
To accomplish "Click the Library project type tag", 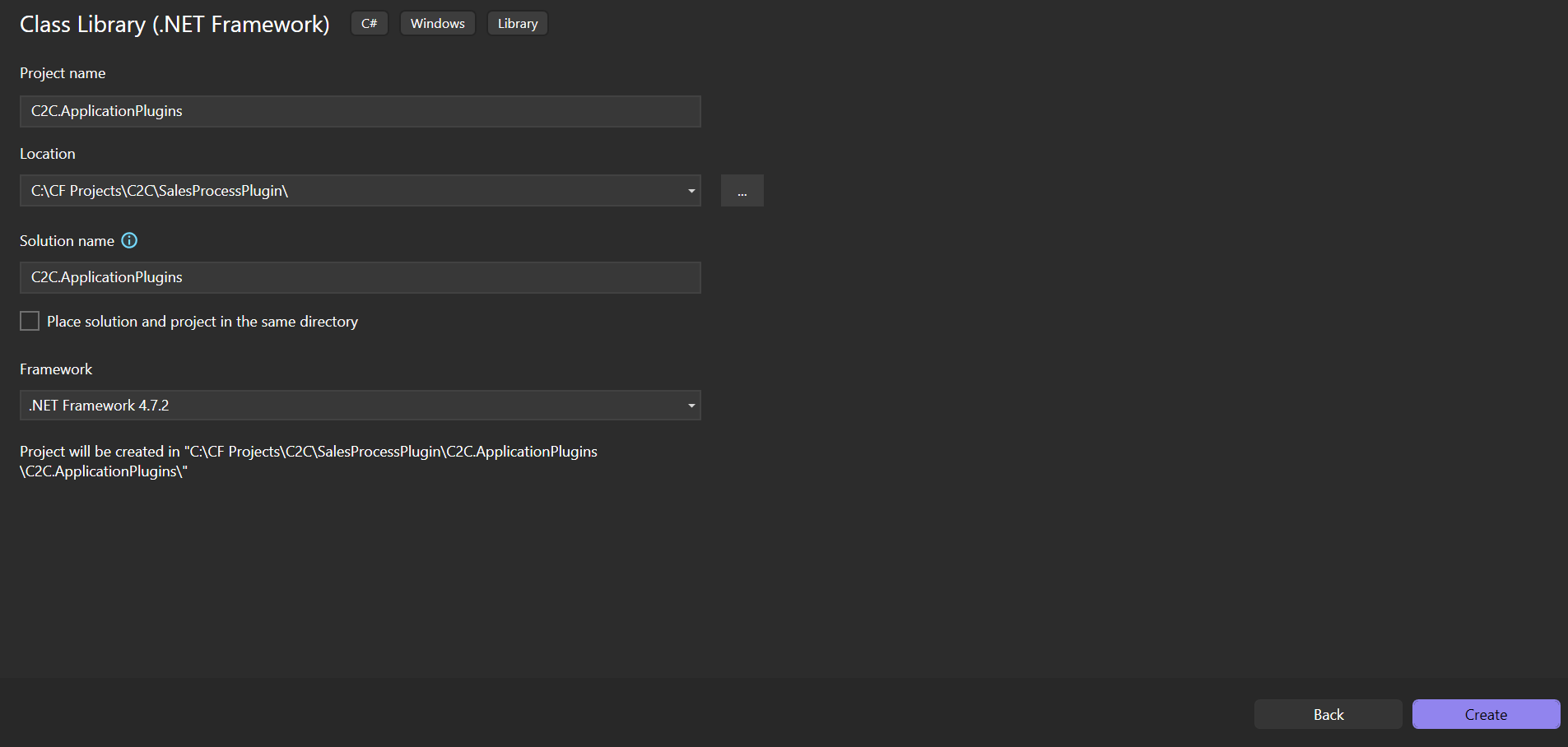I will [517, 24].
